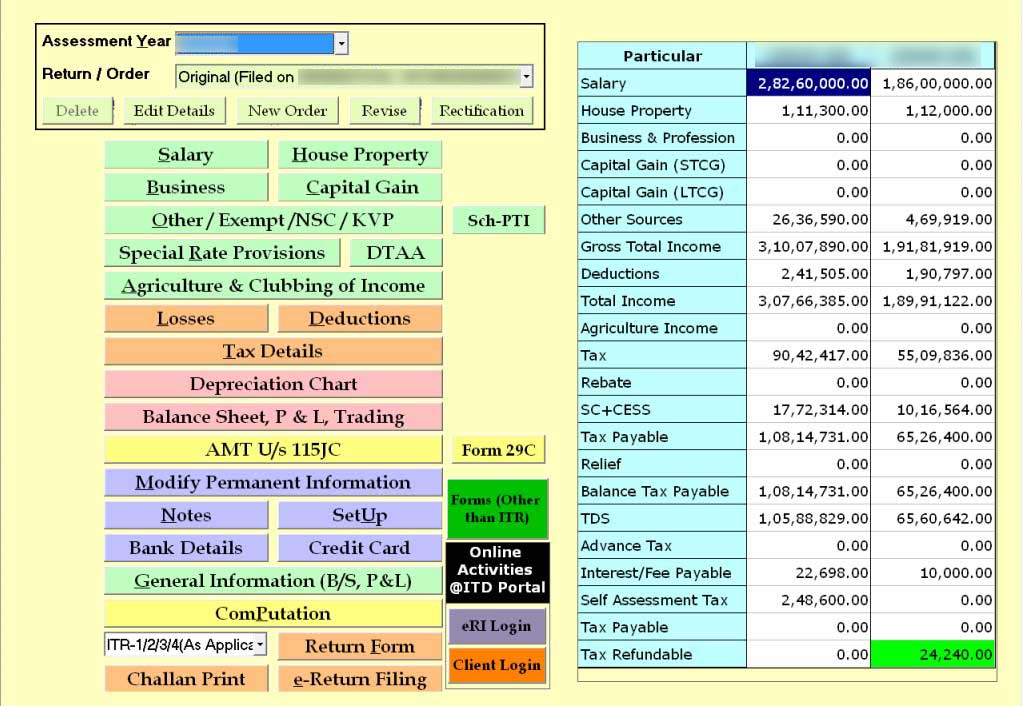Open Forms (Other than ITR)
The width and height of the screenshot is (1023, 706).
click(496, 509)
